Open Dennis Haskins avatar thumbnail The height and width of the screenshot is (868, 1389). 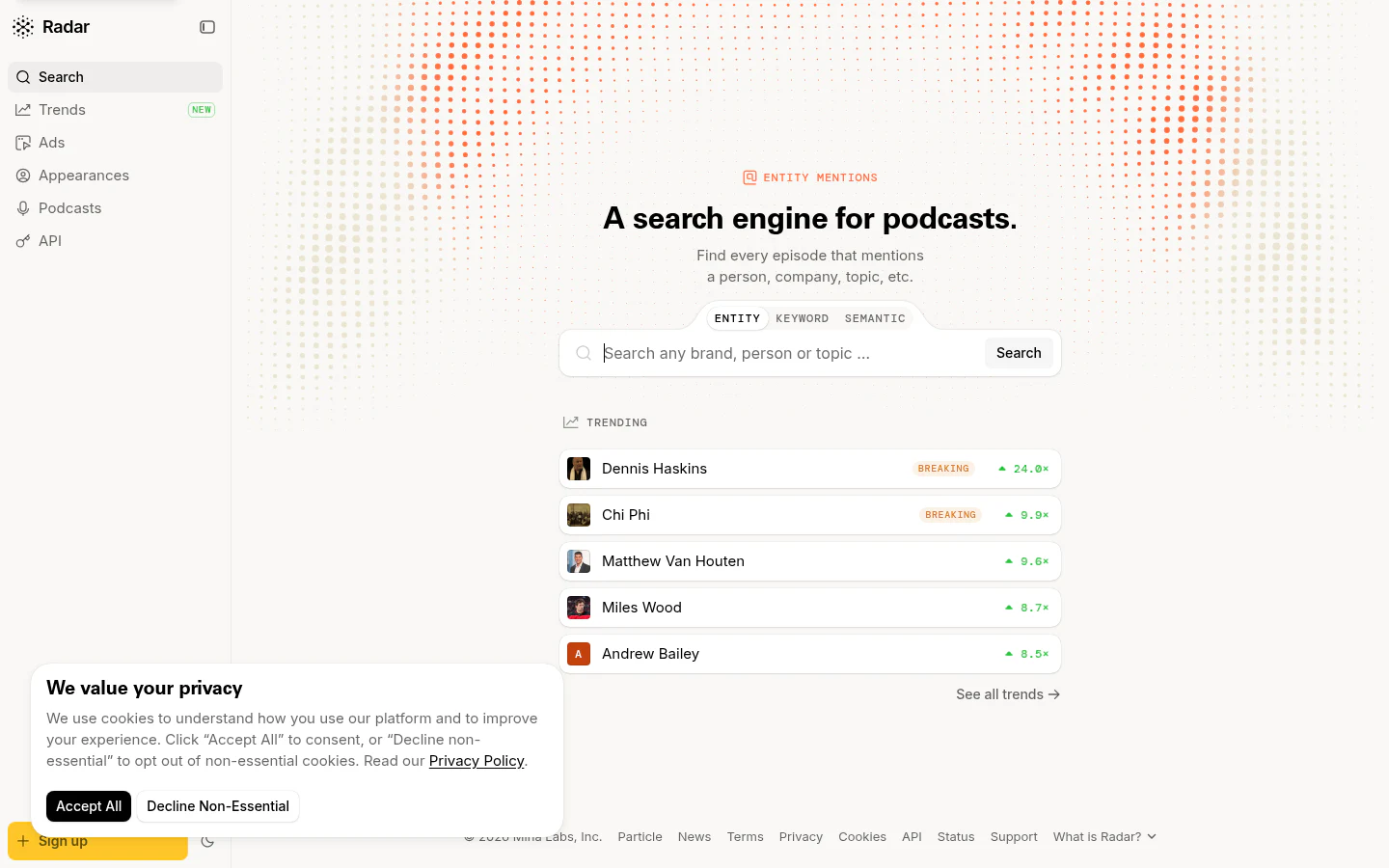pos(579,469)
